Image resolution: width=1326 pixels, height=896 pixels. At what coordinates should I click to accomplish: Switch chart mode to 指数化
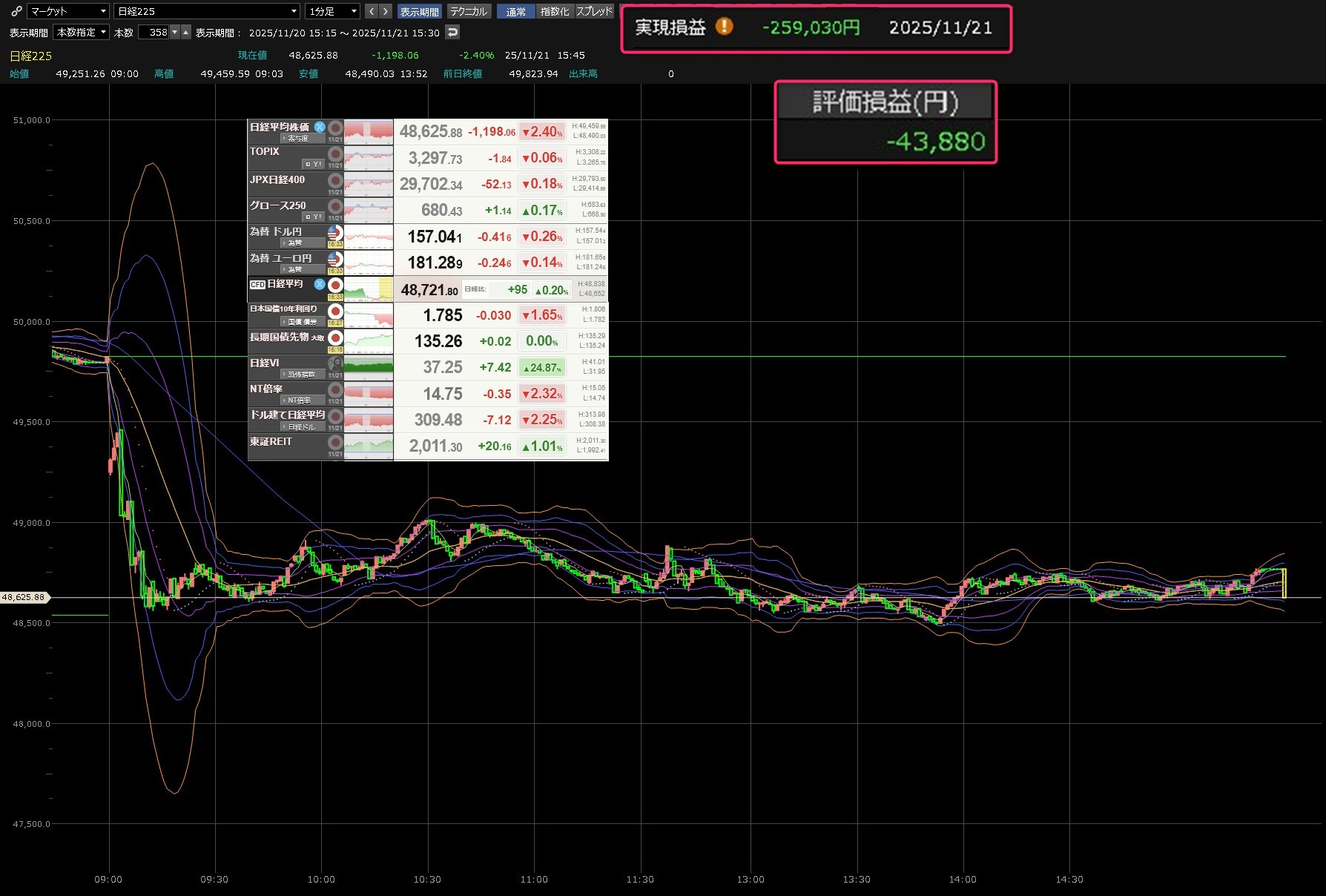(x=555, y=11)
